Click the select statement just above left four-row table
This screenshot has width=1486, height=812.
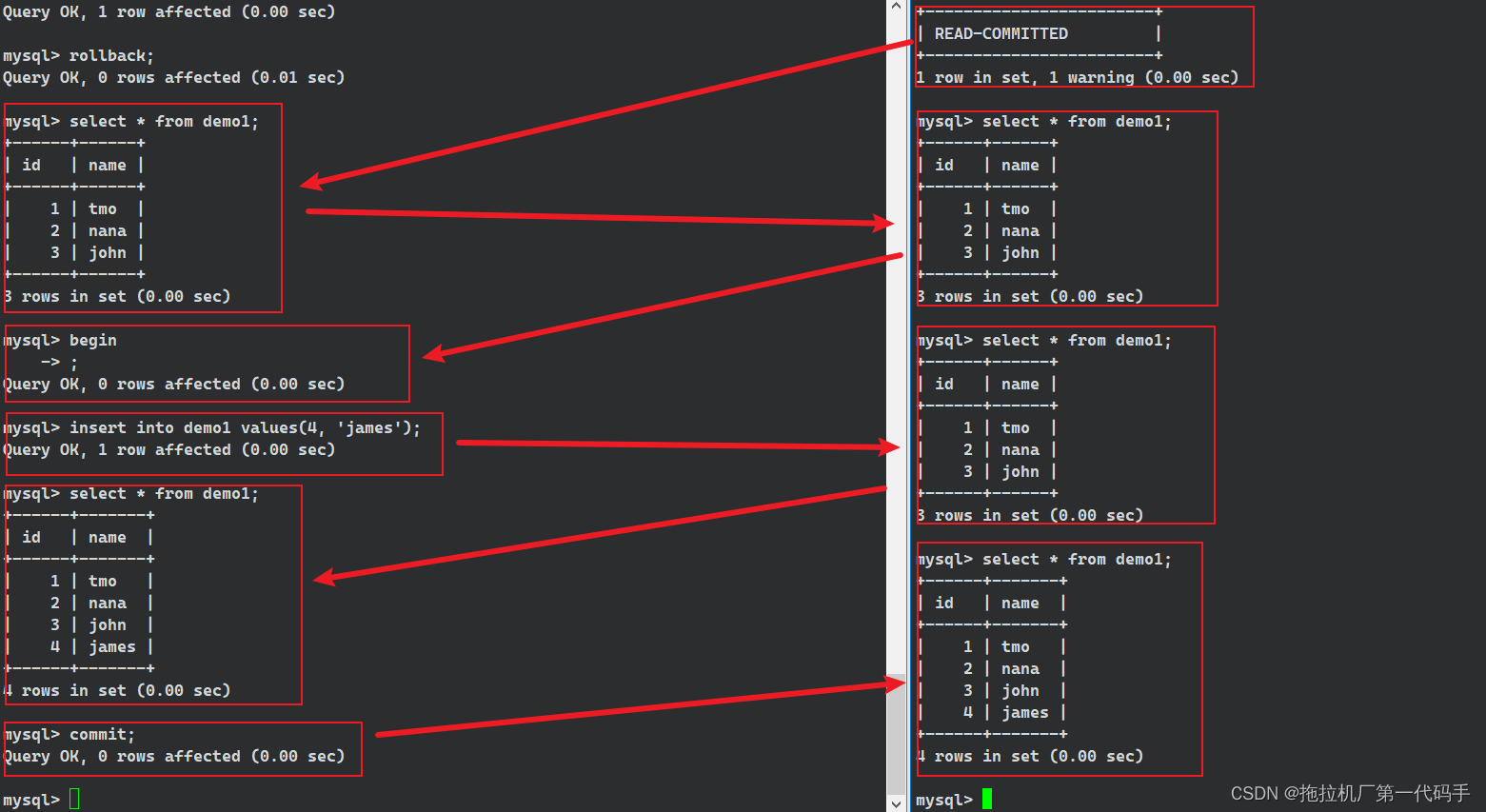(130, 494)
